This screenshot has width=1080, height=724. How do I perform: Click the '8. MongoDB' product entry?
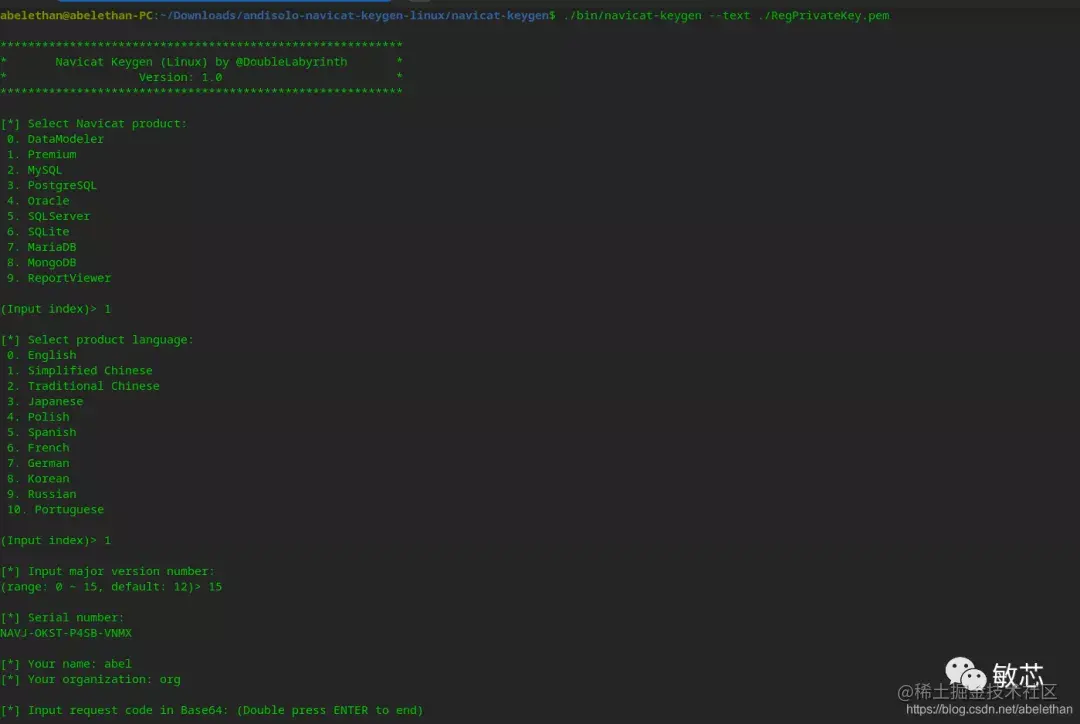point(42,262)
